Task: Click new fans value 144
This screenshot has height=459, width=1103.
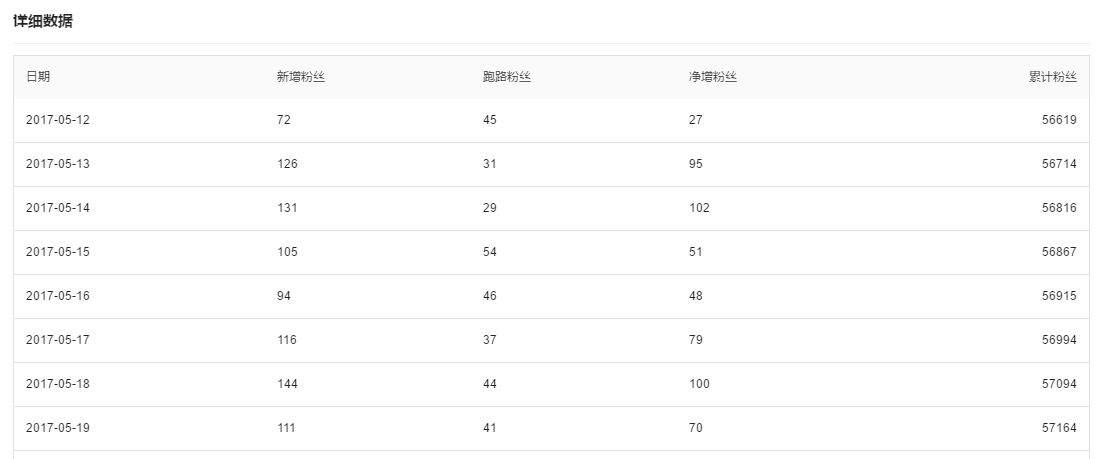Action: click(287, 384)
